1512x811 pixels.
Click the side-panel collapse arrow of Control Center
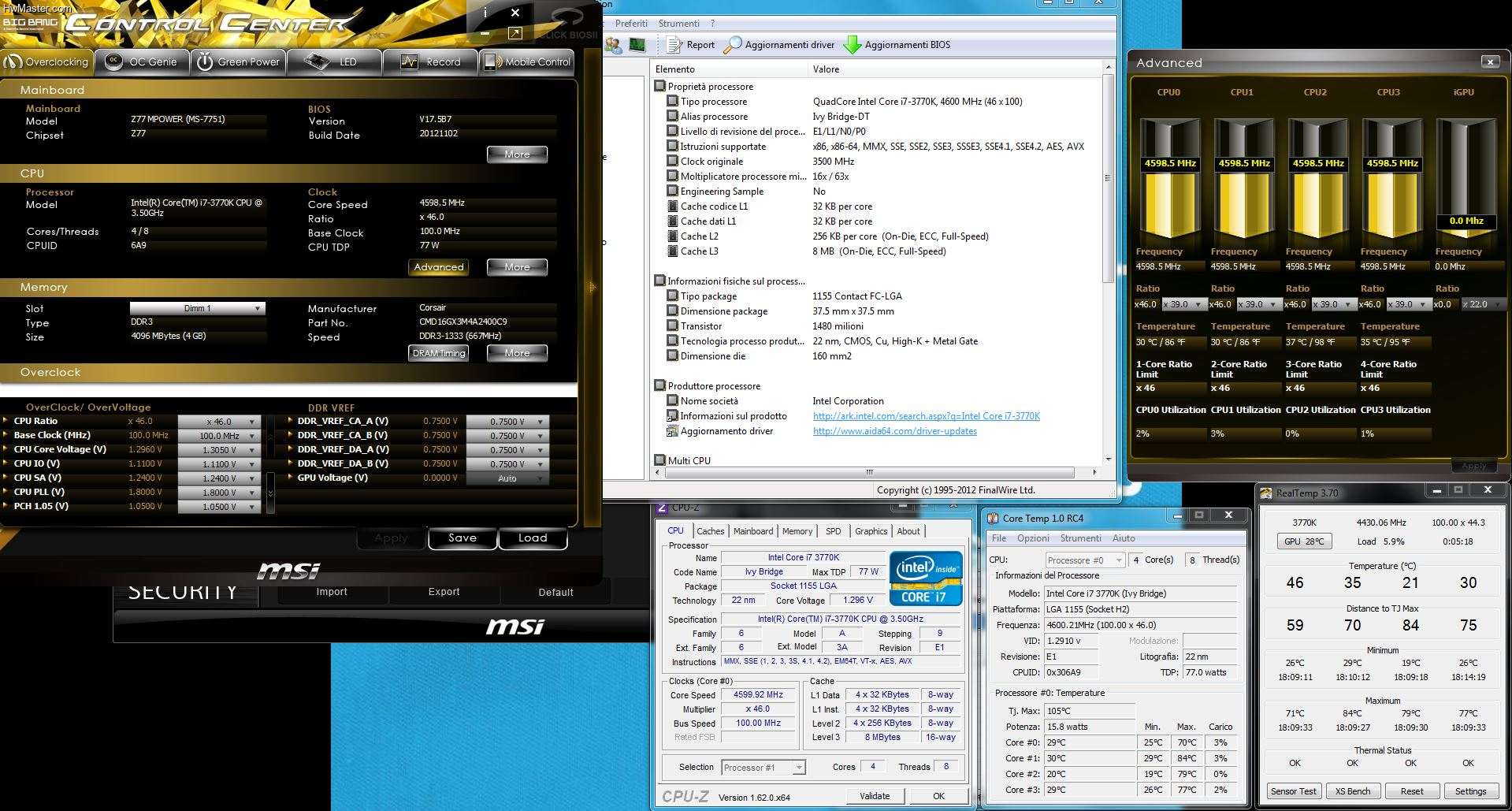point(592,288)
